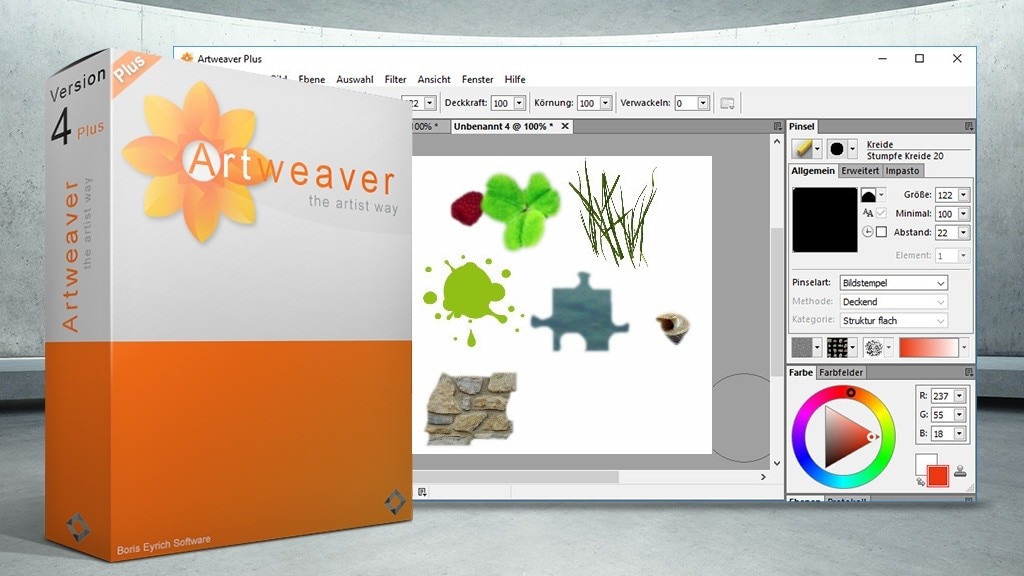Select the Allgemein tab
This screenshot has height=576, width=1024.
[x=813, y=170]
